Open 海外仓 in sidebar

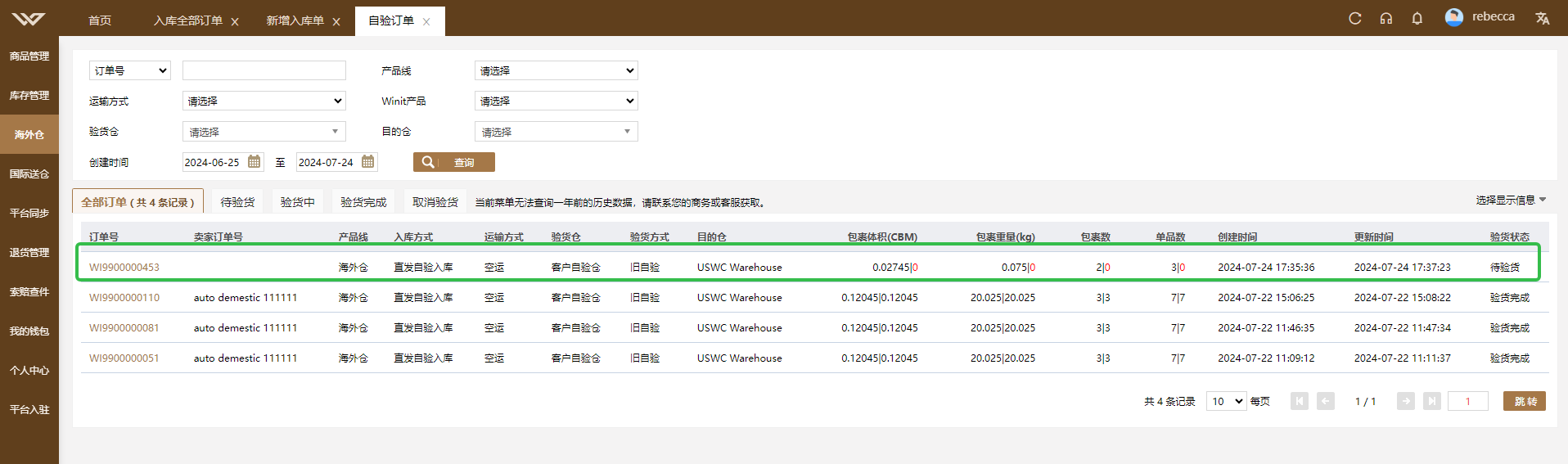tap(29, 134)
